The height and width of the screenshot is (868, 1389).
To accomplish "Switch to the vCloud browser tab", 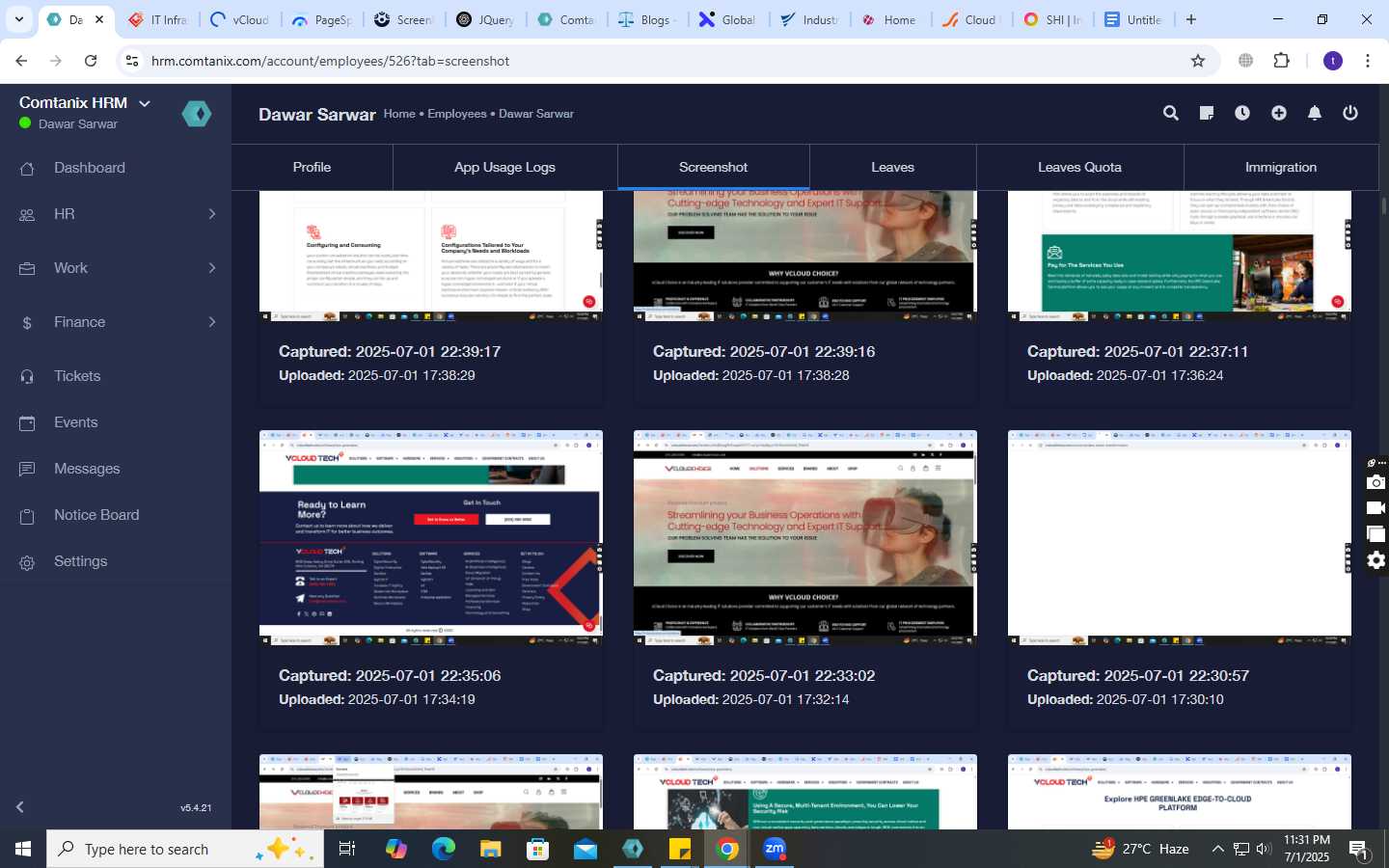I will click(241, 19).
